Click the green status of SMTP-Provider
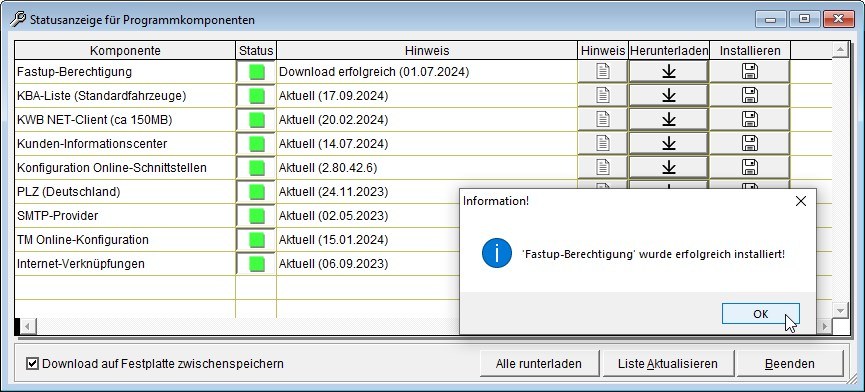The width and height of the screenshot is (865, 392). [x=257, y=216]
